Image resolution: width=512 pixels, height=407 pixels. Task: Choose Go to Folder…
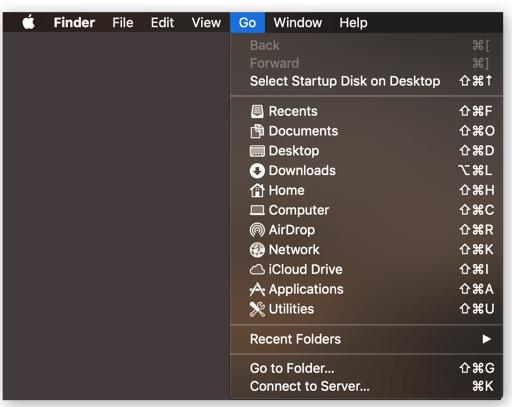pos(366,368)
